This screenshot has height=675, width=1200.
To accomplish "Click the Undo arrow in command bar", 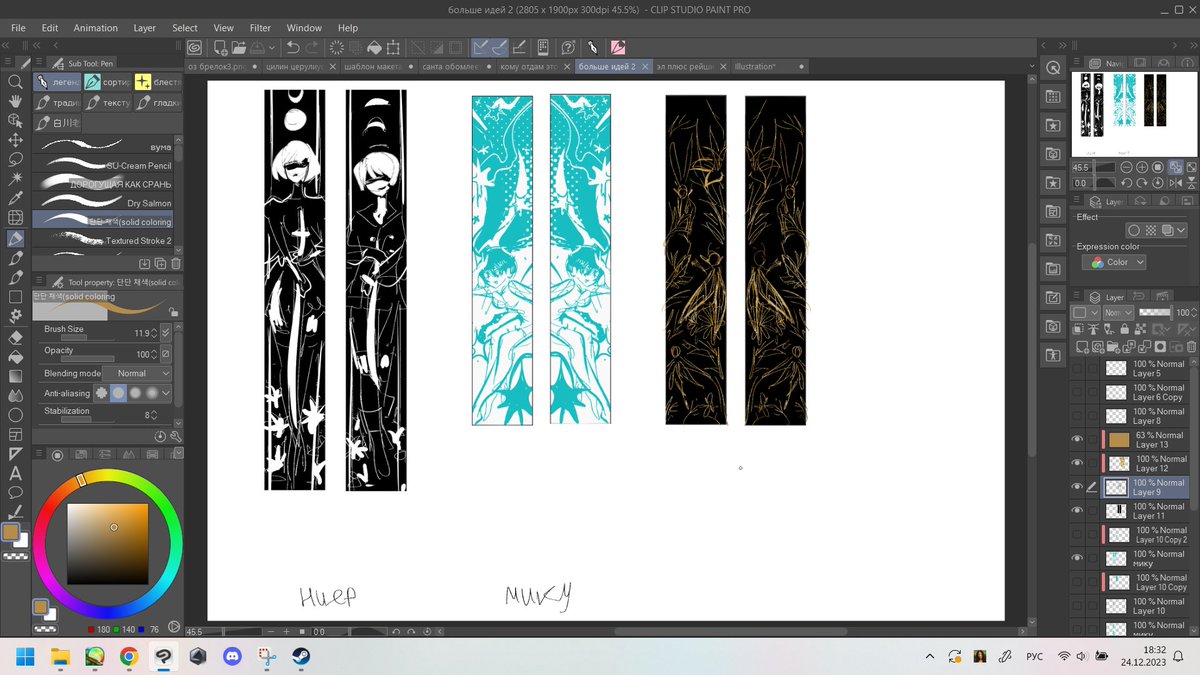I will point(292,47).
